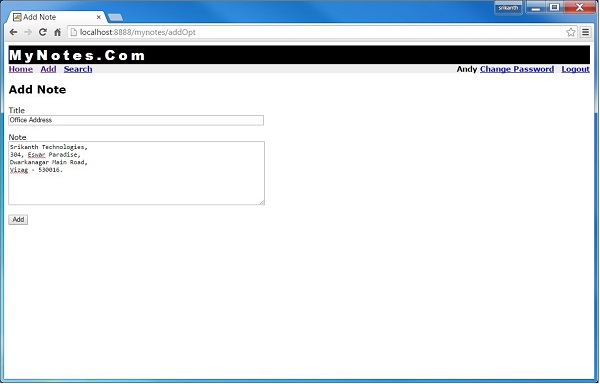Click the Change Password link
Screen dimensions: 600x384
(517, 69)
